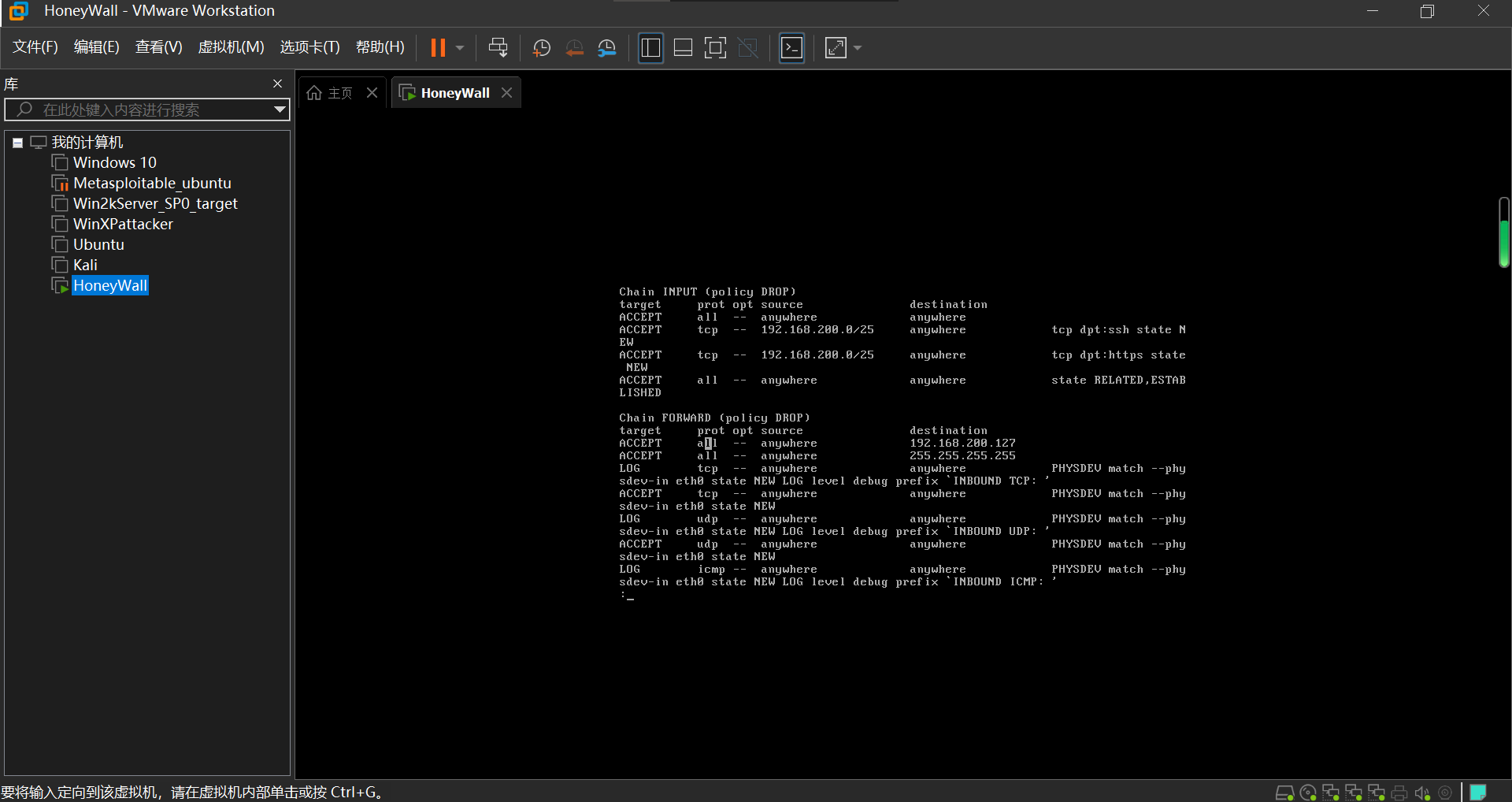Close the 库 library panel

click(277, 84)
